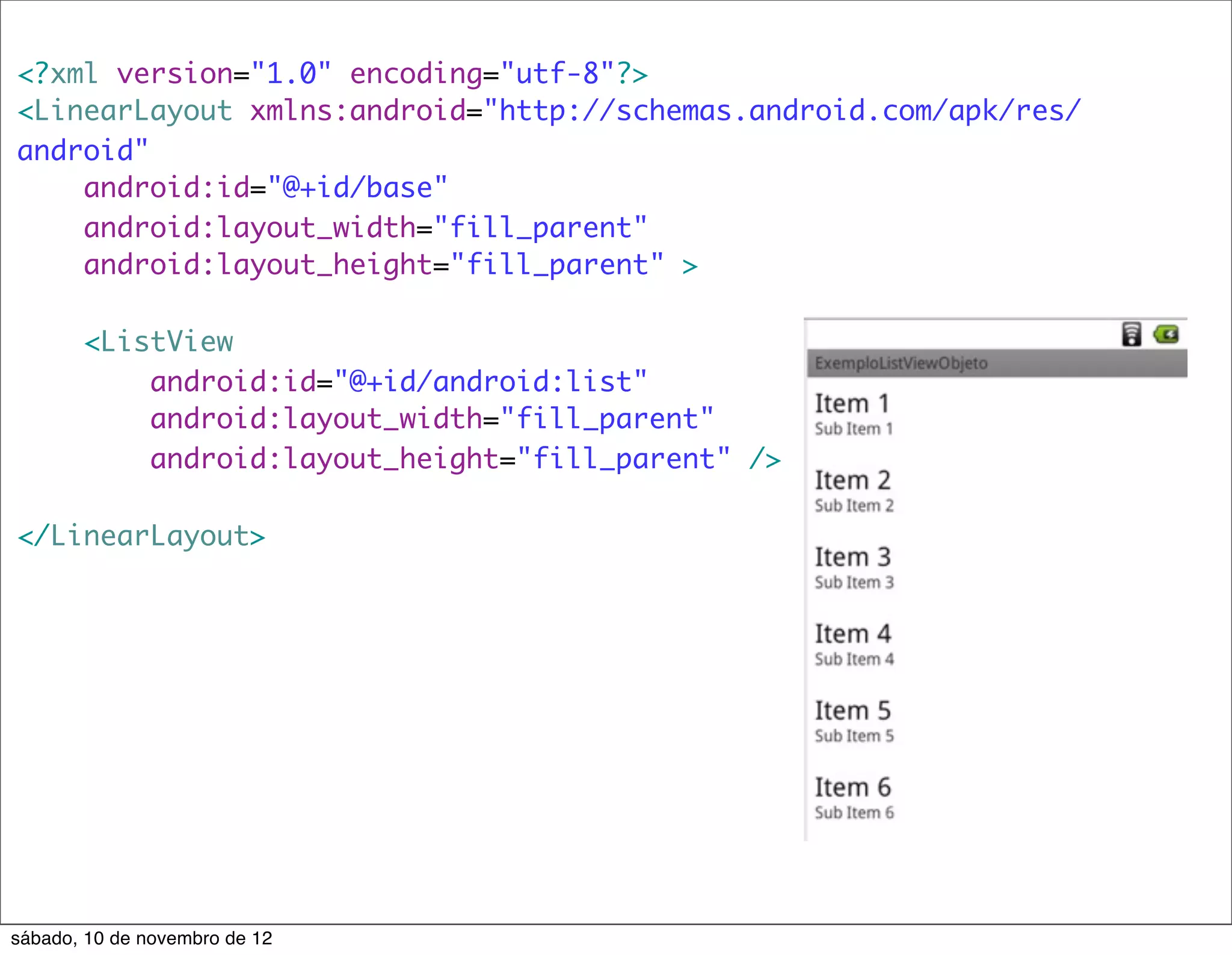Viewport: 1232px width, 955px height.
Task: Tap the Sub Item 1 subtitle text
Action: [854, 429]
